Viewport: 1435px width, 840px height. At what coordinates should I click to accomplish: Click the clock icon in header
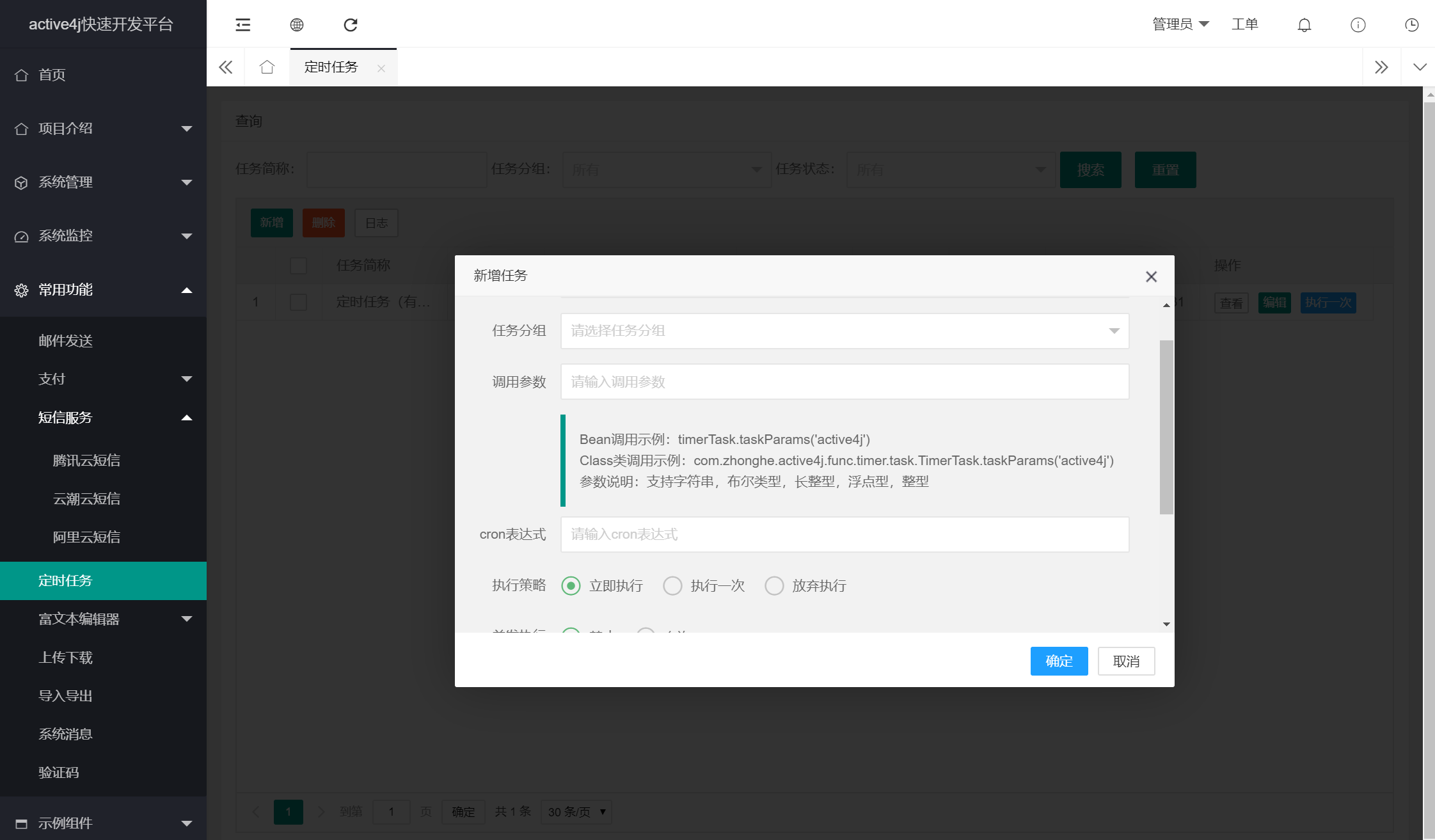[1412, 25]
